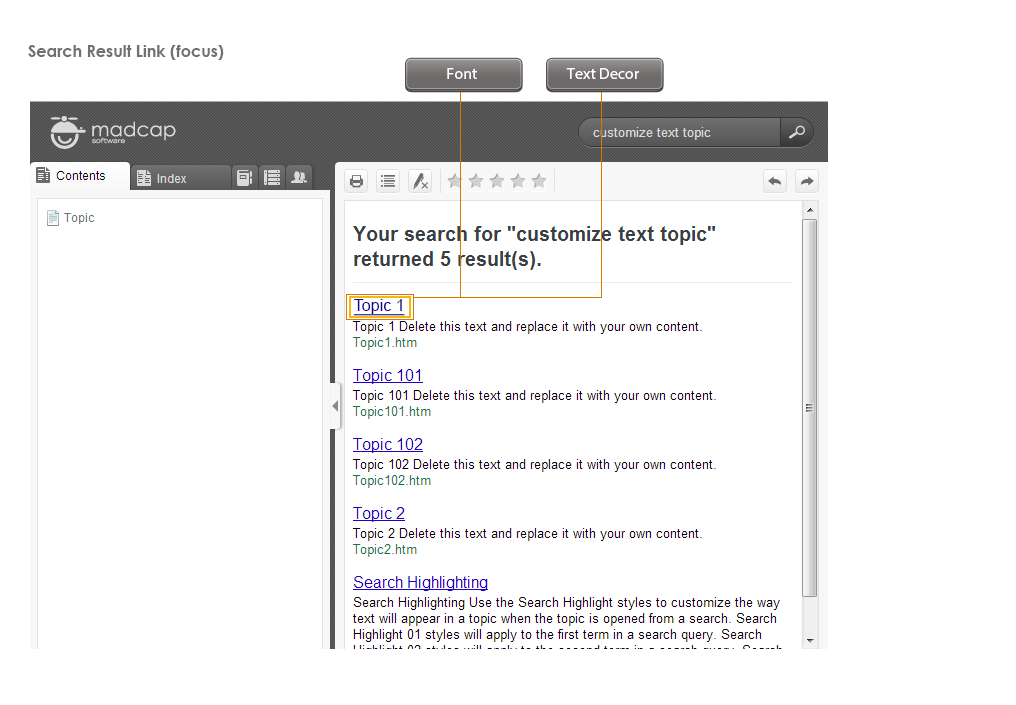Open the Topic 1 search result

(378, 306)
